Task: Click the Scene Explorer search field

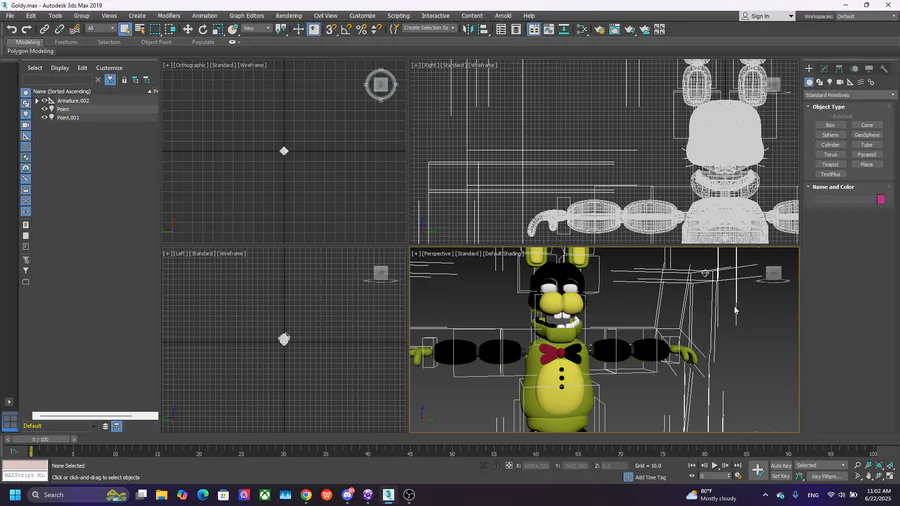Action: pos(57,80)
